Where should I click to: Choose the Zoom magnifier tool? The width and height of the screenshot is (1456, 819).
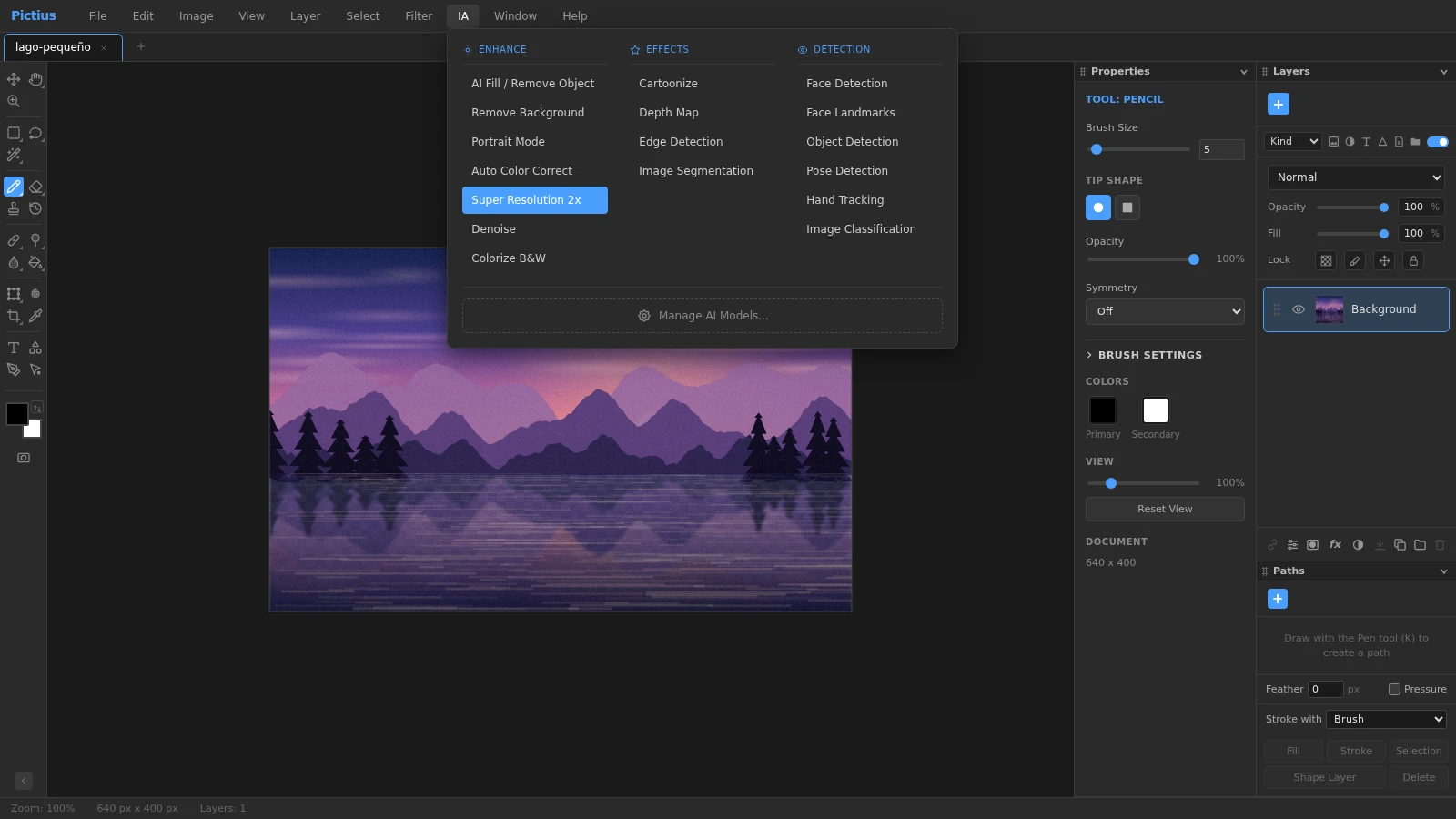coord(14,101)
